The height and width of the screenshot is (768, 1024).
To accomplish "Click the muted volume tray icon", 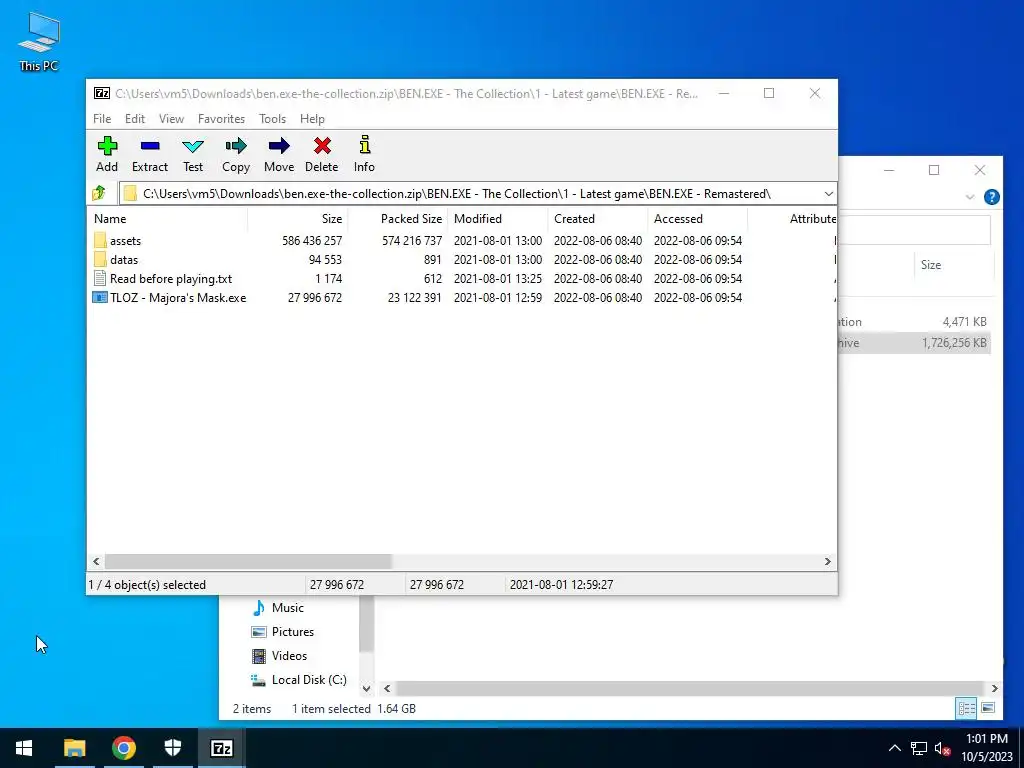I will [942, 748].
